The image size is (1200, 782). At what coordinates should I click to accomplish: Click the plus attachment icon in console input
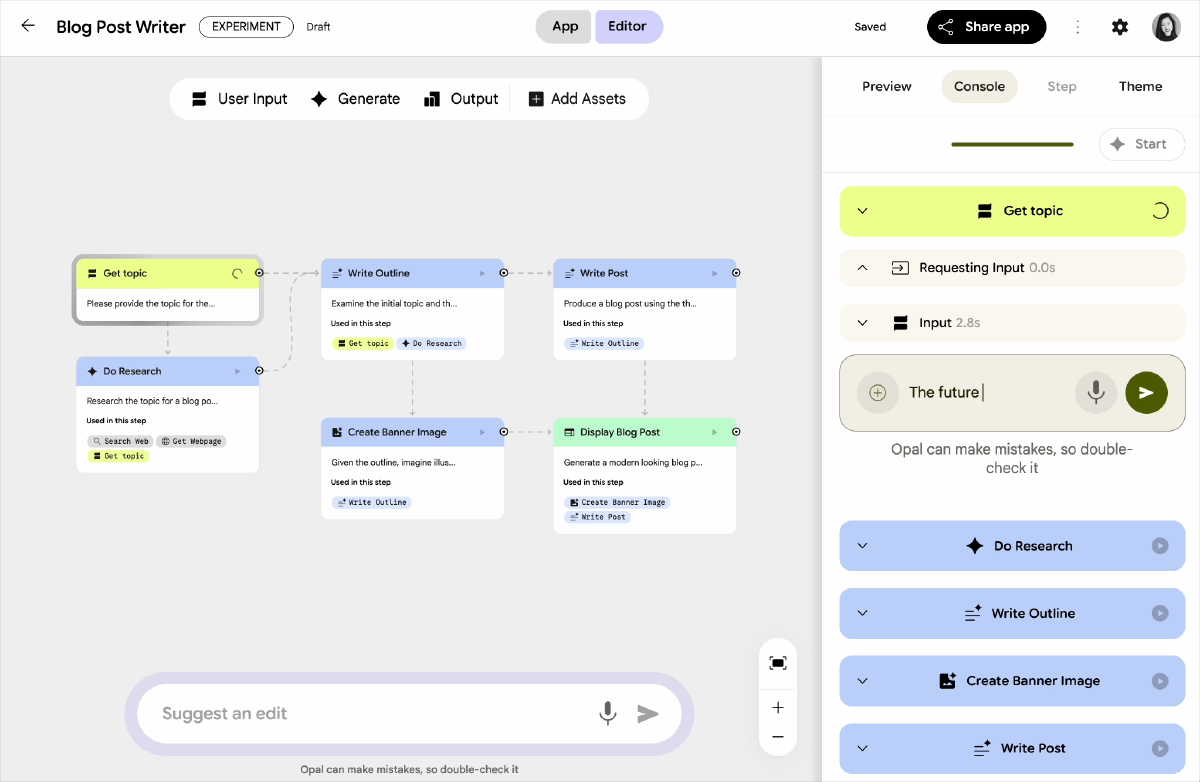tap(877, 393)
